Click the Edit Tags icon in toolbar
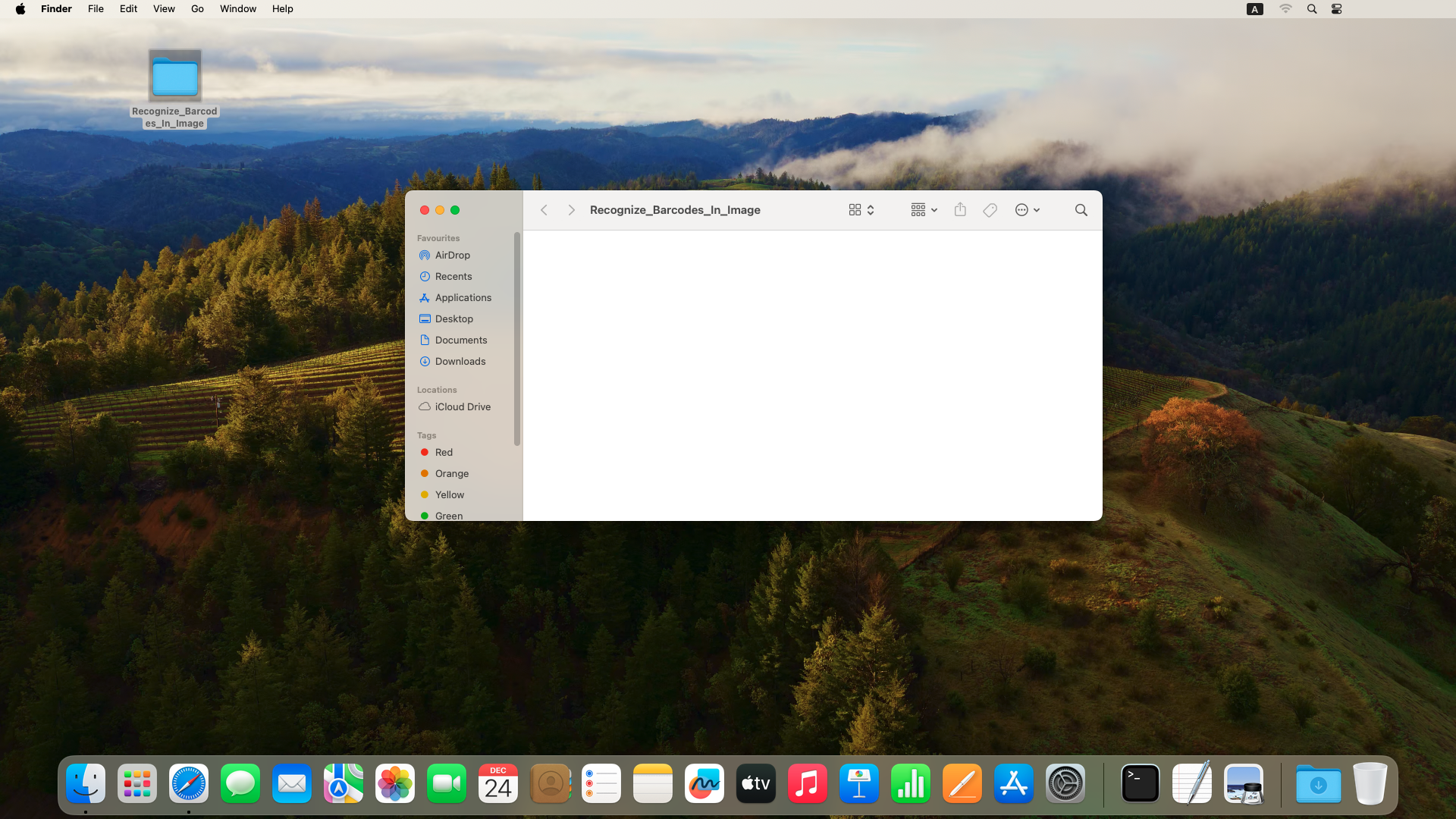Image resolution: width=1456 pixels, height=819 pixels. click(x=990, y=210)
